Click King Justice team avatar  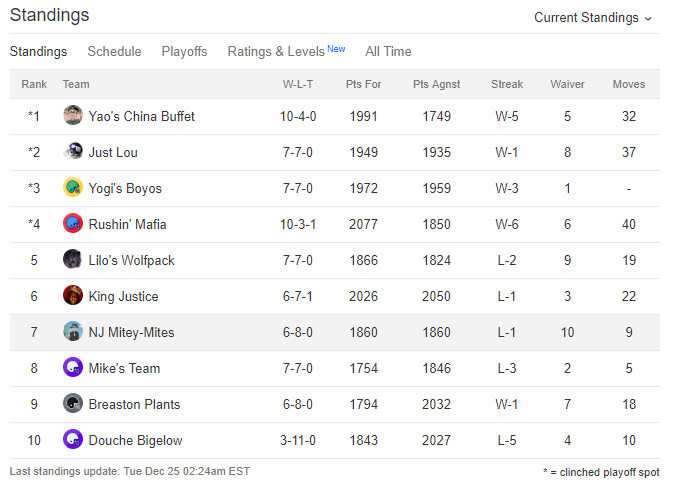pos(73,296)
